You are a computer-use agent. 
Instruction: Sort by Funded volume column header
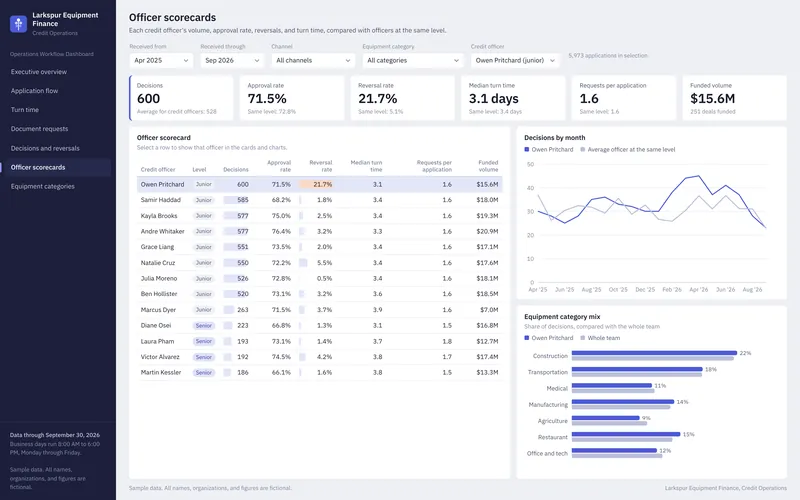488,166
